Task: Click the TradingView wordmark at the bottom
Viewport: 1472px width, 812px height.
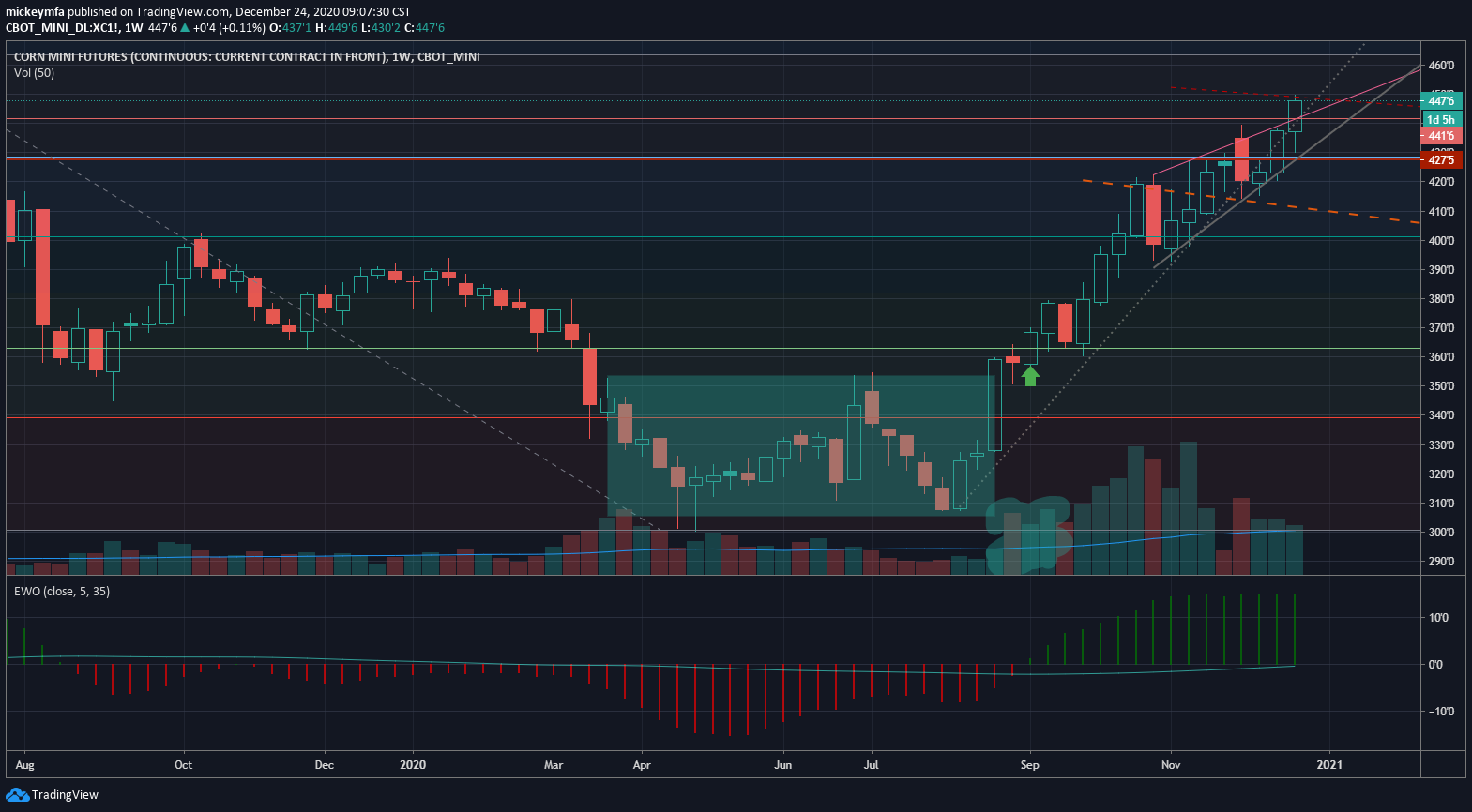Action: click(x=65, y=795)
